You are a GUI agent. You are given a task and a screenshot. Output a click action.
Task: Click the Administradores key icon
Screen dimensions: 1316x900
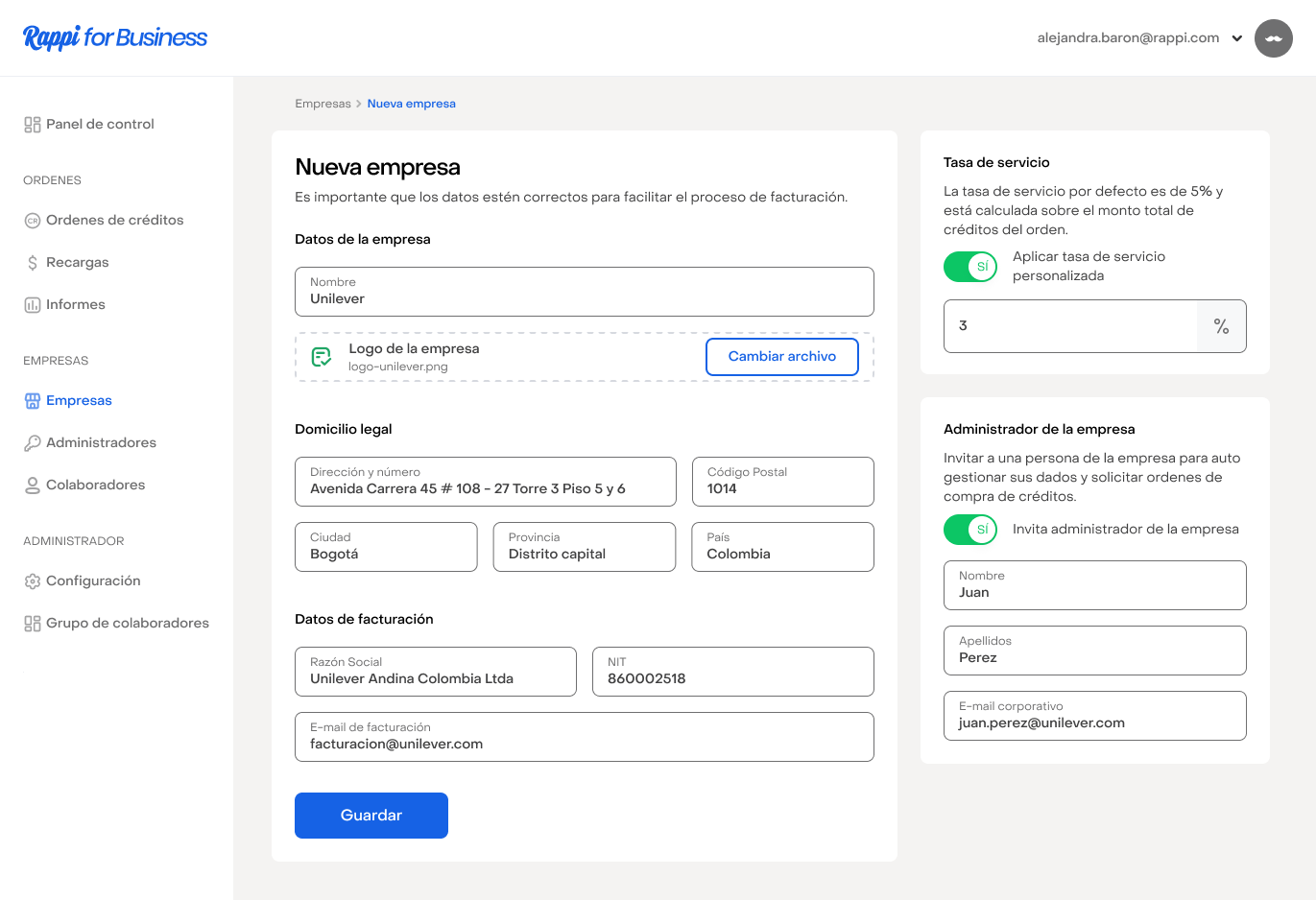coord(33,443)
